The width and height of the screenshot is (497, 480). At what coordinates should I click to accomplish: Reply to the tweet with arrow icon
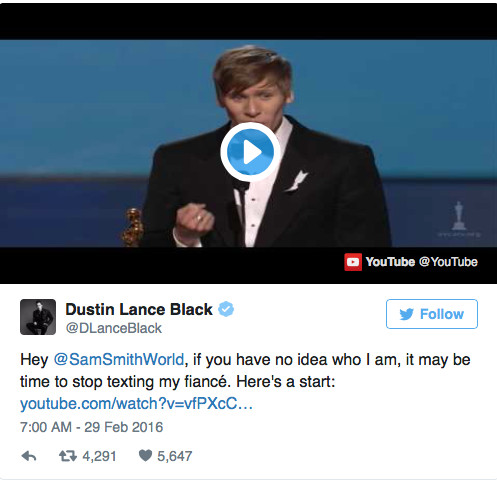(x=29, y=456)
